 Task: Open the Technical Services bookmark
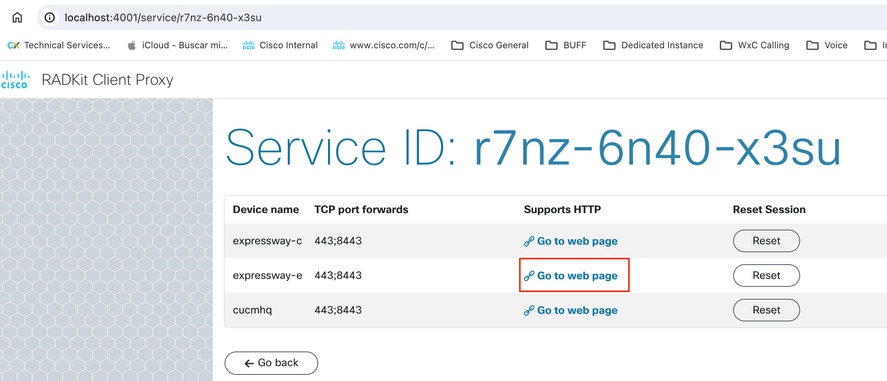59,45
